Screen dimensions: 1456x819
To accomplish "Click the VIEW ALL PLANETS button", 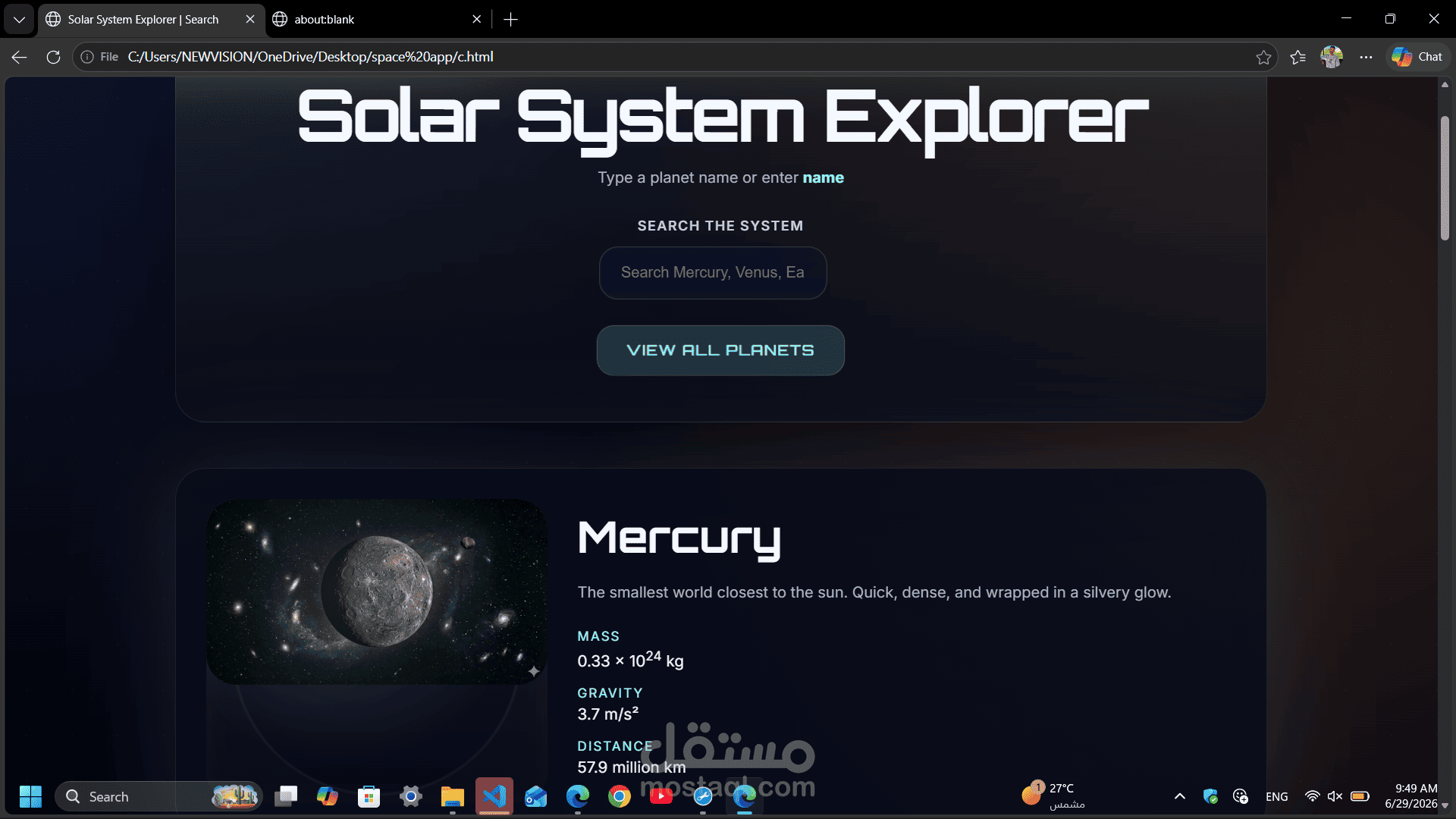I will (720, 350).
